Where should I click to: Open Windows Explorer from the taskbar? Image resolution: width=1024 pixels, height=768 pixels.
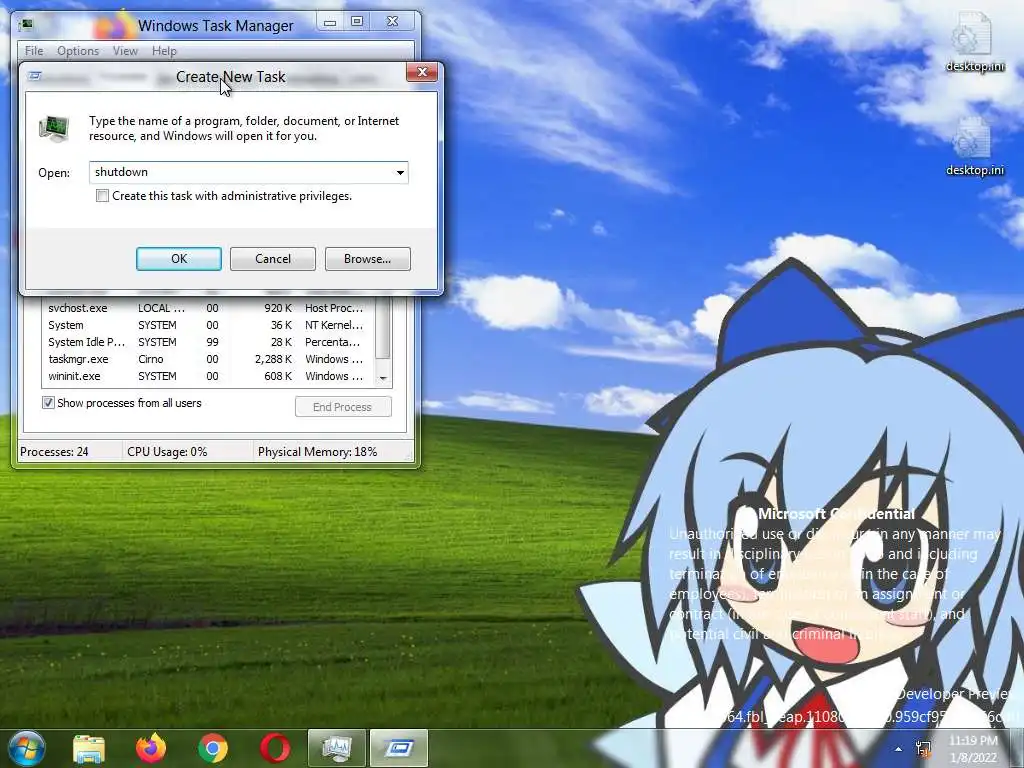(89, 748)
